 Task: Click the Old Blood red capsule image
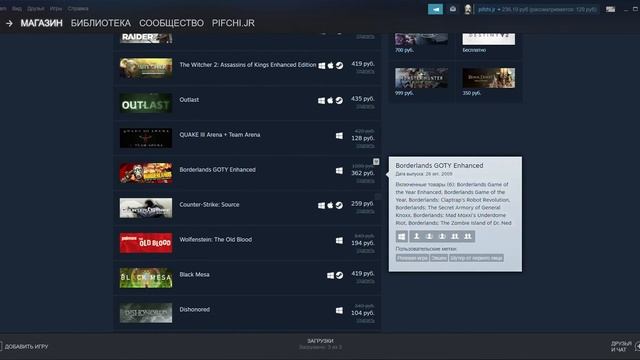(146, 243)
